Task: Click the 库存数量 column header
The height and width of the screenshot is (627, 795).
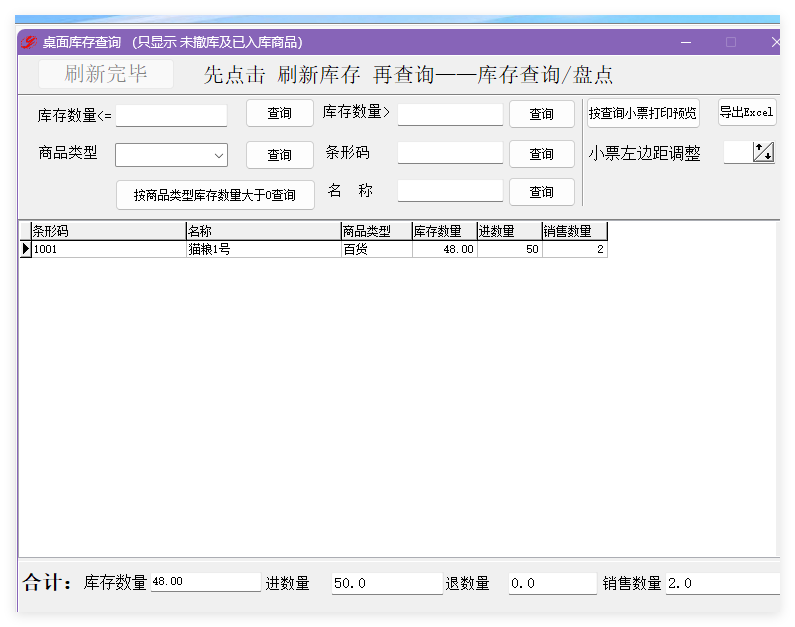Action: tap(445, 231)
